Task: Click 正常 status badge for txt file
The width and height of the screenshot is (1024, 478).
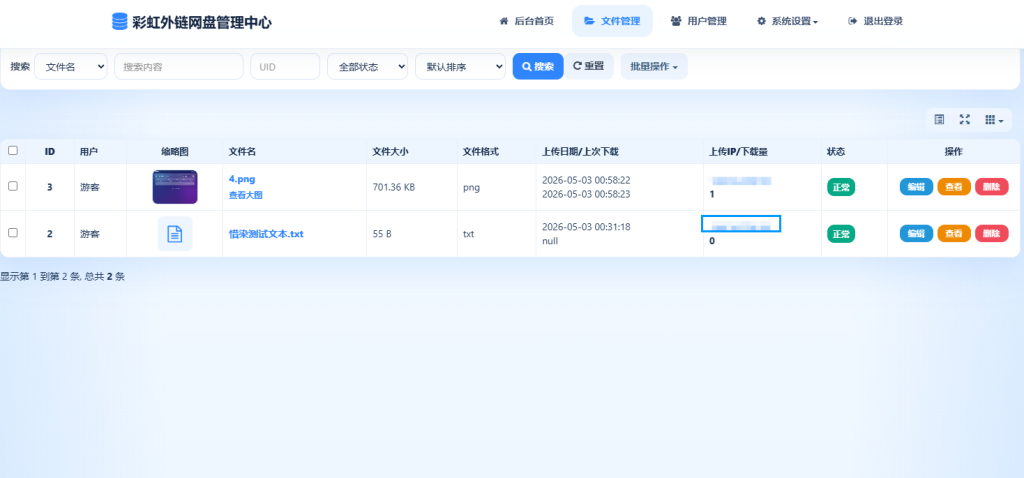Action: (841, 234)
